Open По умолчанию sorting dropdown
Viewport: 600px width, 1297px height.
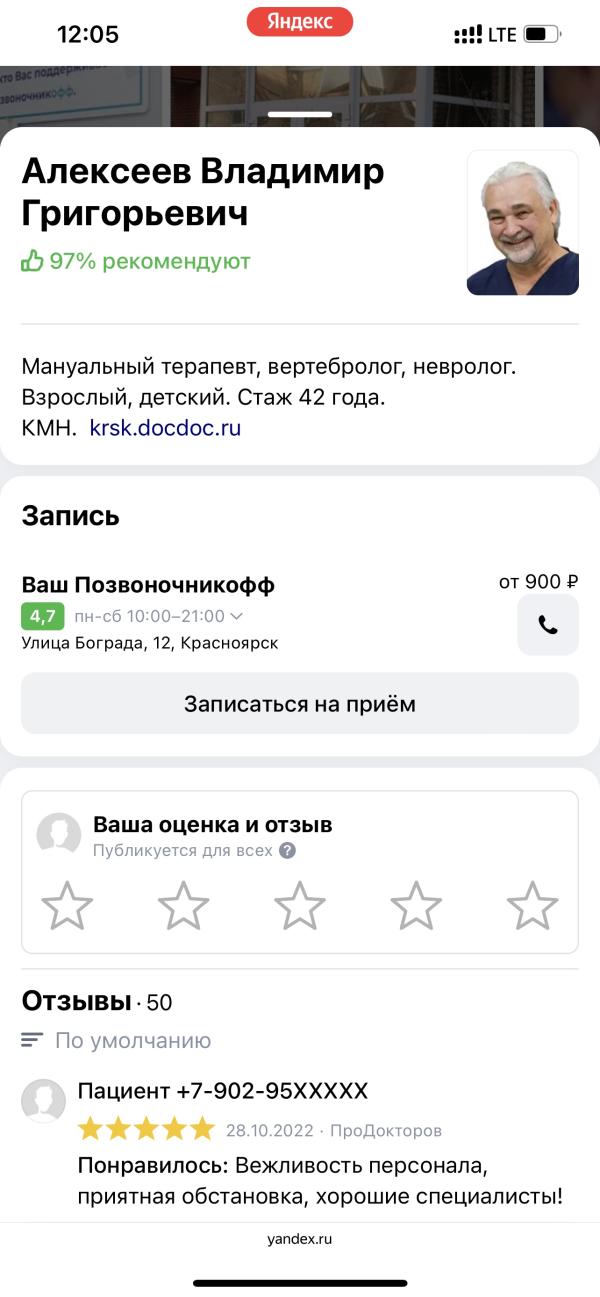133,1041
